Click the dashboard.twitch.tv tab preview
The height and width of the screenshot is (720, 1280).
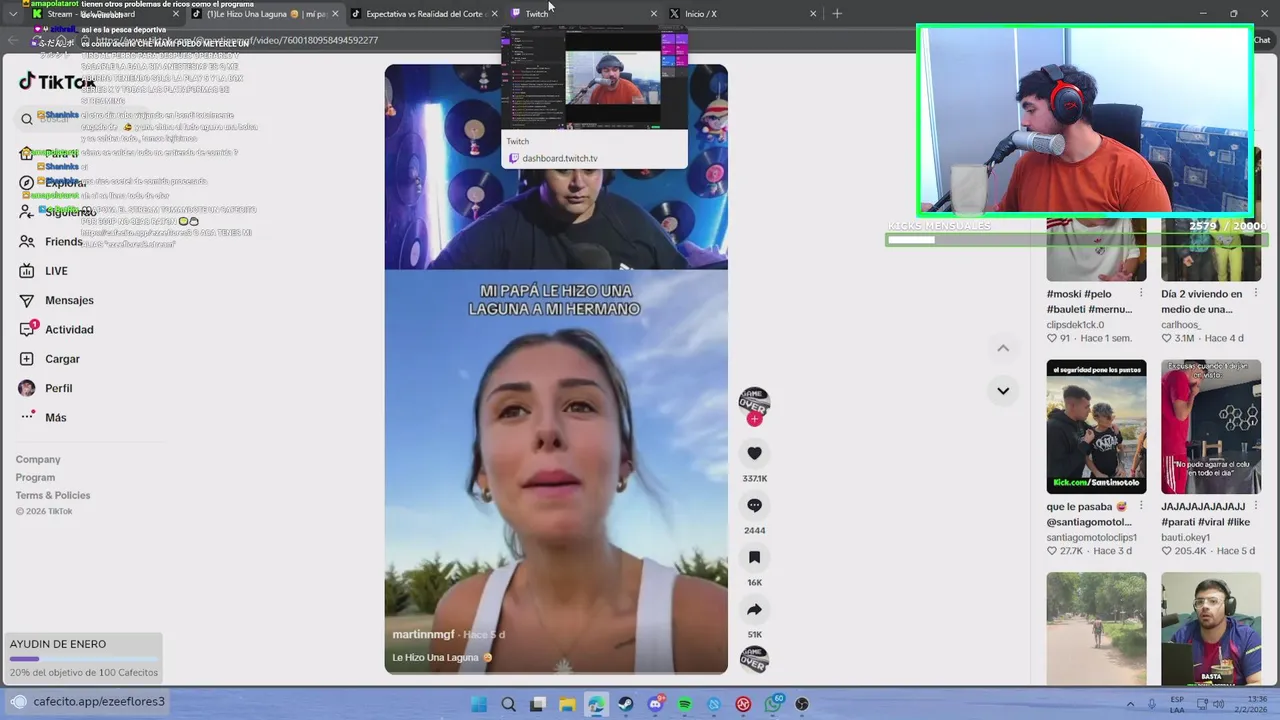(594, 97)
